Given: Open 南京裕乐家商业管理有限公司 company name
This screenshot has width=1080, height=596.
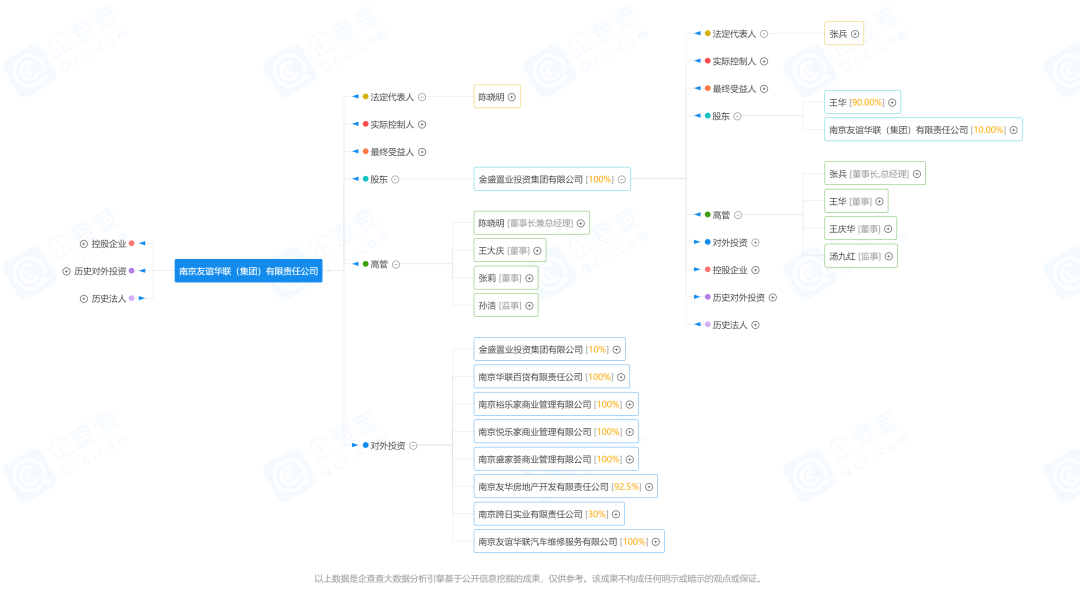Looking at the screenshot, I should click(534, 404).
